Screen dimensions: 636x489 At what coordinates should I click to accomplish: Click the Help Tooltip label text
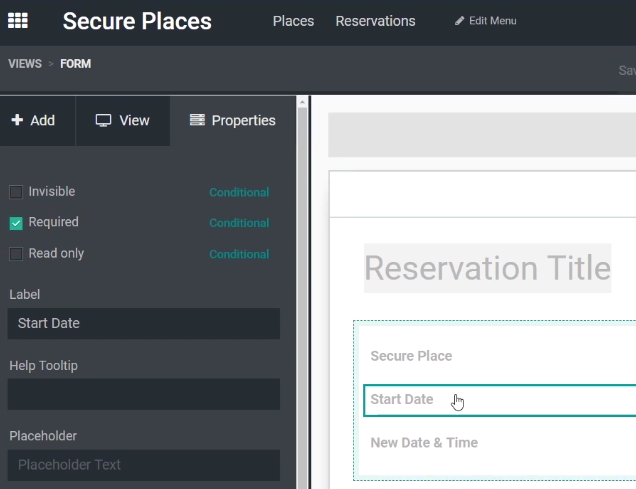pyautogui.click(x=43, y=366)
